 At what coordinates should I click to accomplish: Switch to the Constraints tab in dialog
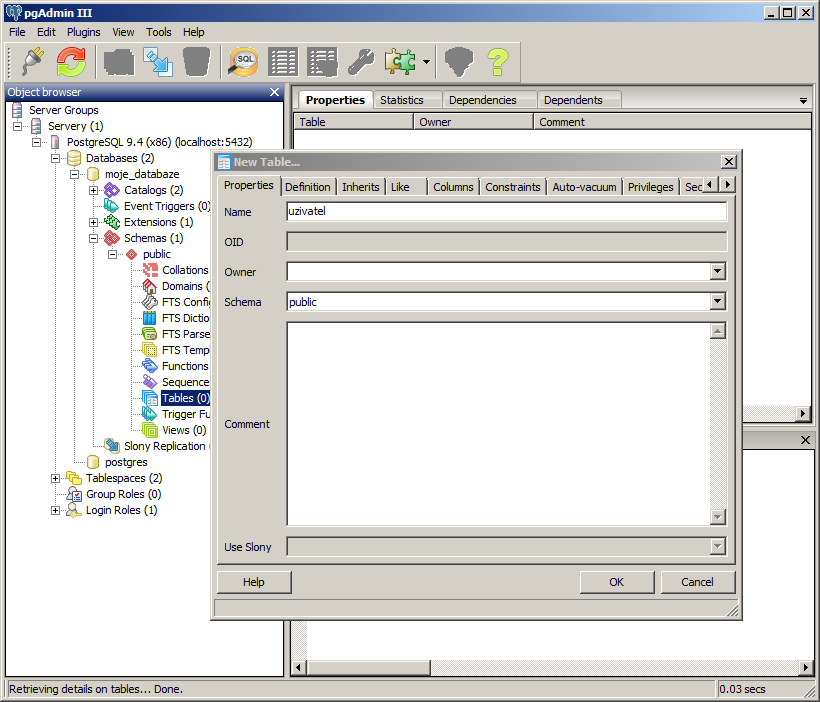coord(512,187)
